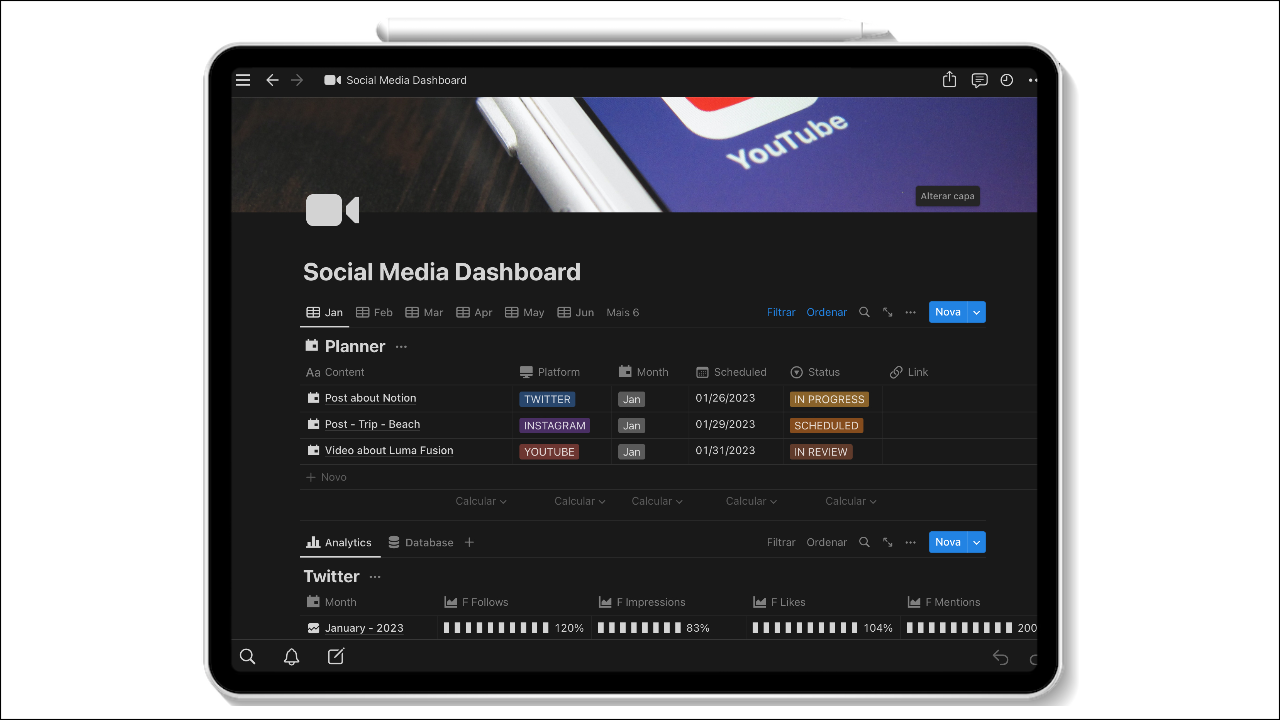
Task: Click the search icon in Planner toolbar
Action: 865,312
